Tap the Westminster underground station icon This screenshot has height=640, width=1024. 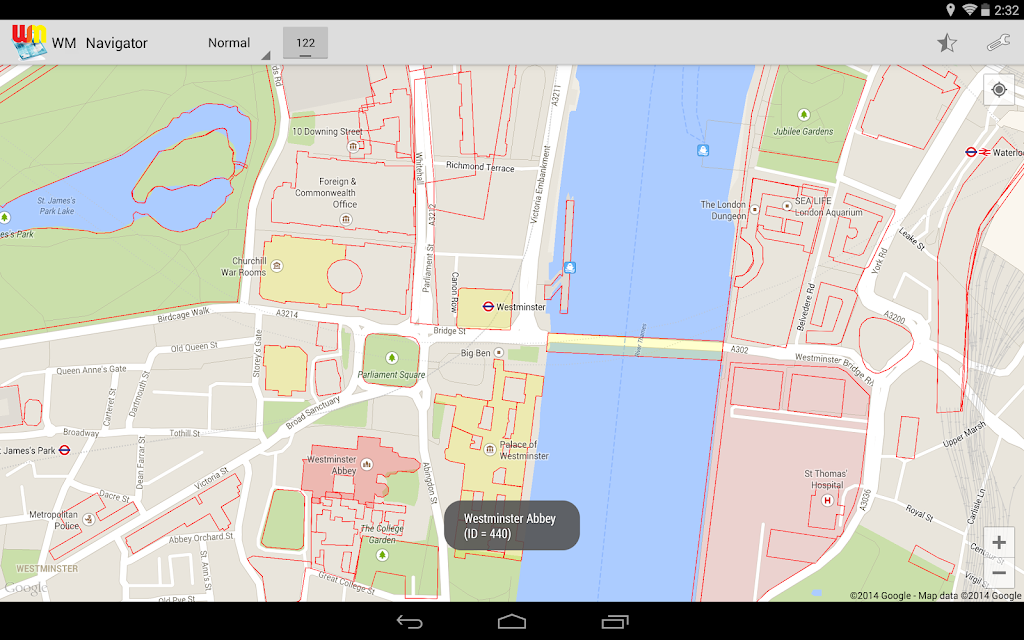[488, 306]
